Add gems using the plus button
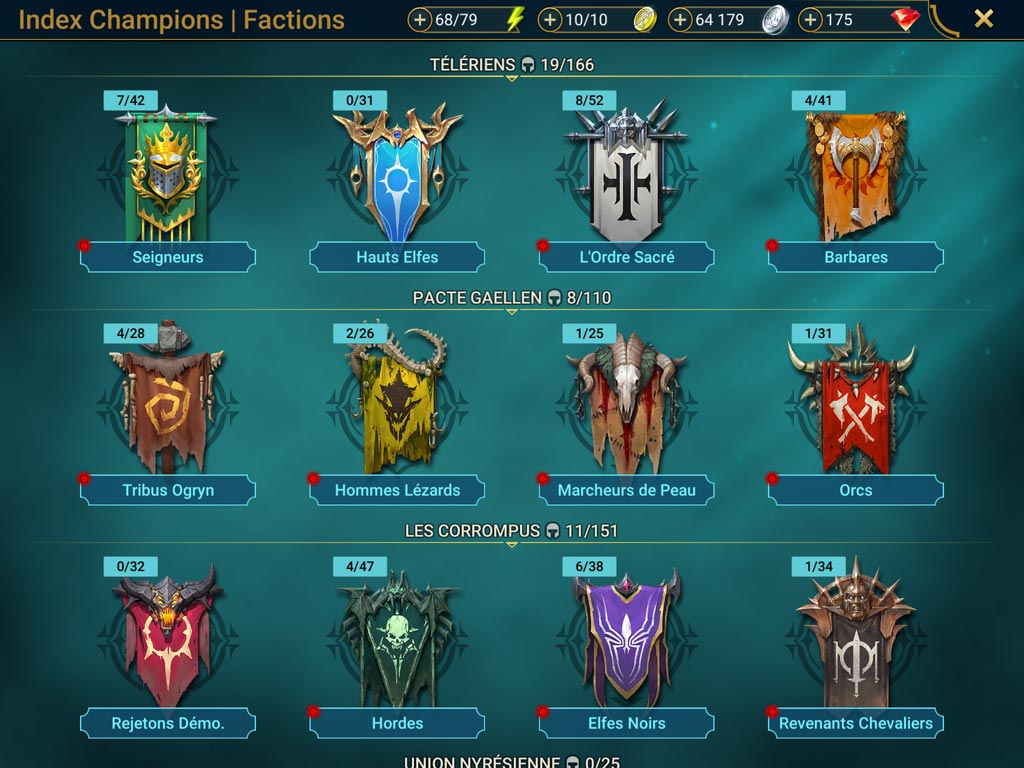 (810, 20)
